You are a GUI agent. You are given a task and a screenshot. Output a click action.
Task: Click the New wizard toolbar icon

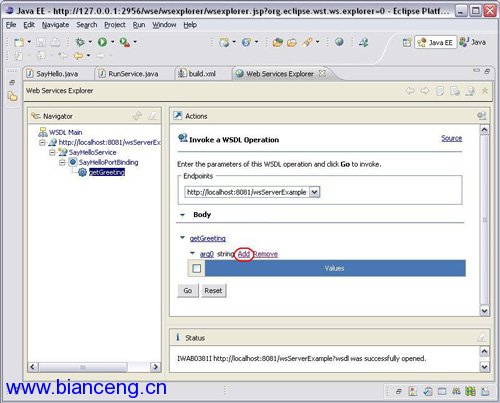pos(19,42)
